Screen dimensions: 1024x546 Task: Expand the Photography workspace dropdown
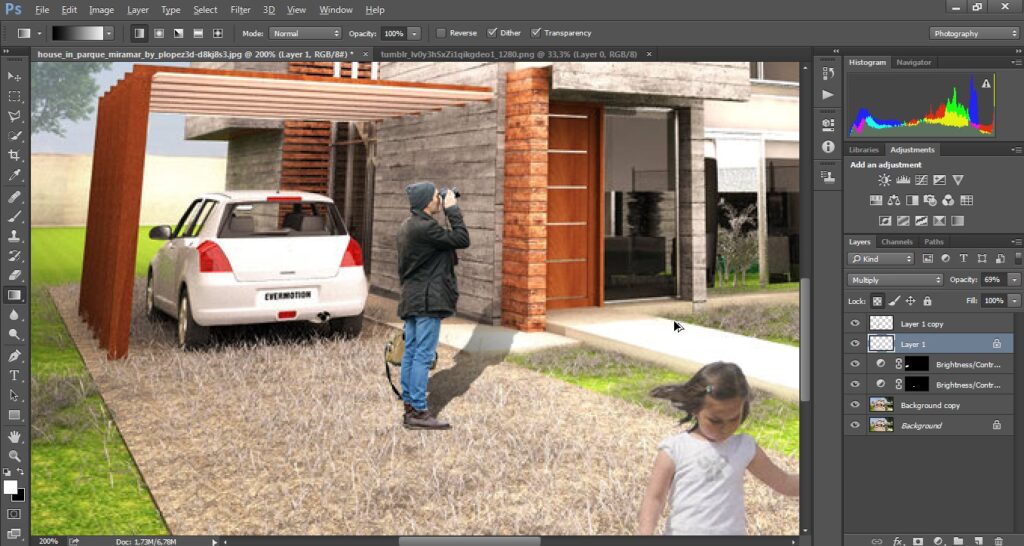(973, 33)
